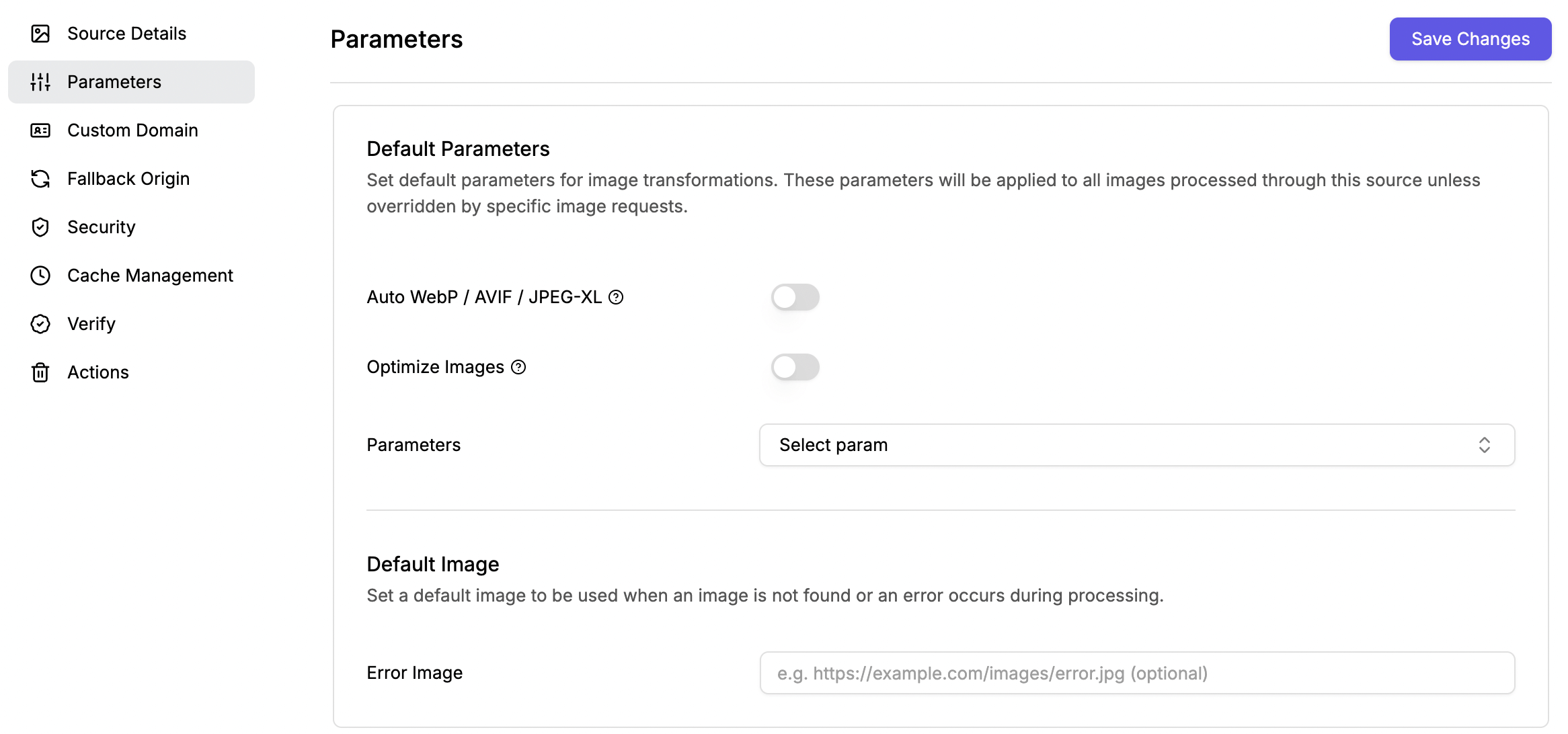Image resolution: width=1568 pixels, height=734 pixels.
Task: Click the Save Changes button
Action: 1471,39
